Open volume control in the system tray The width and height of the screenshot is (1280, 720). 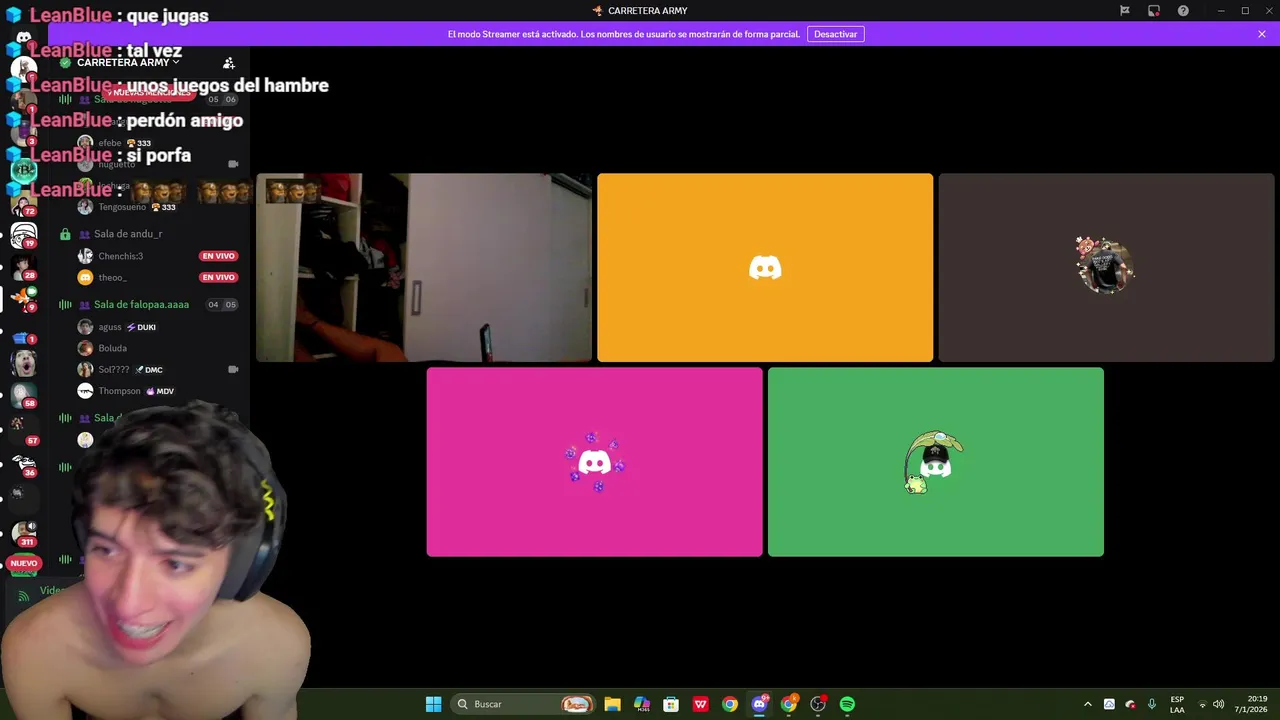tap(1219, 704)
